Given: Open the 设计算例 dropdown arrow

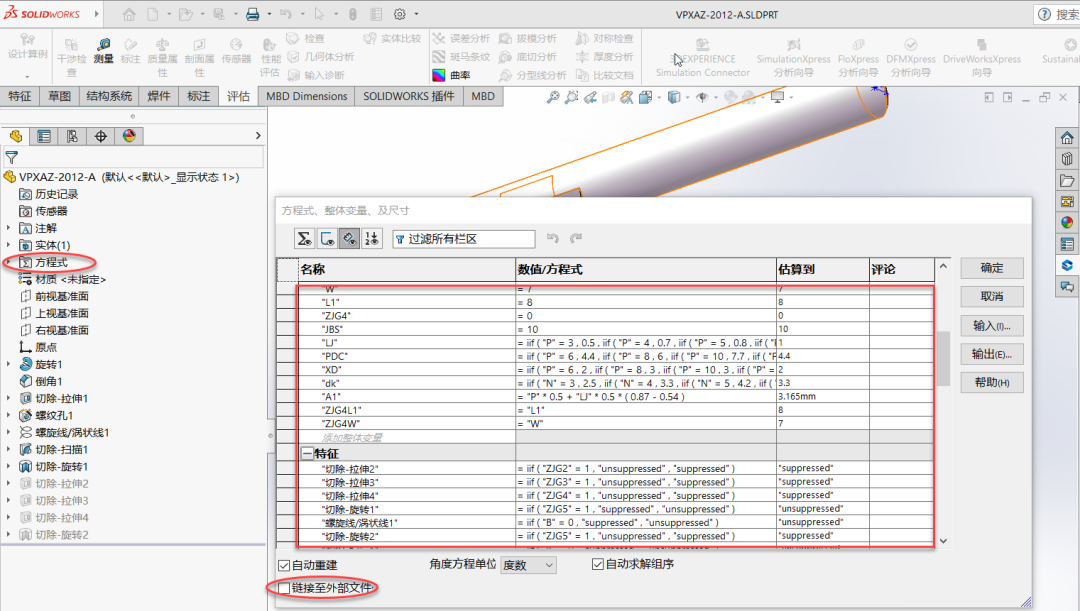Looking at the screenshot, I should [28, 76].
